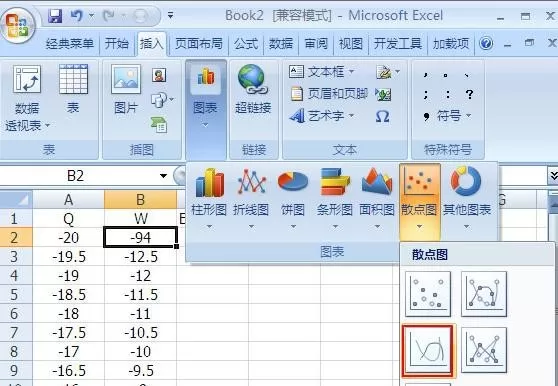Insert the question mark special symbol

[469, 94]
